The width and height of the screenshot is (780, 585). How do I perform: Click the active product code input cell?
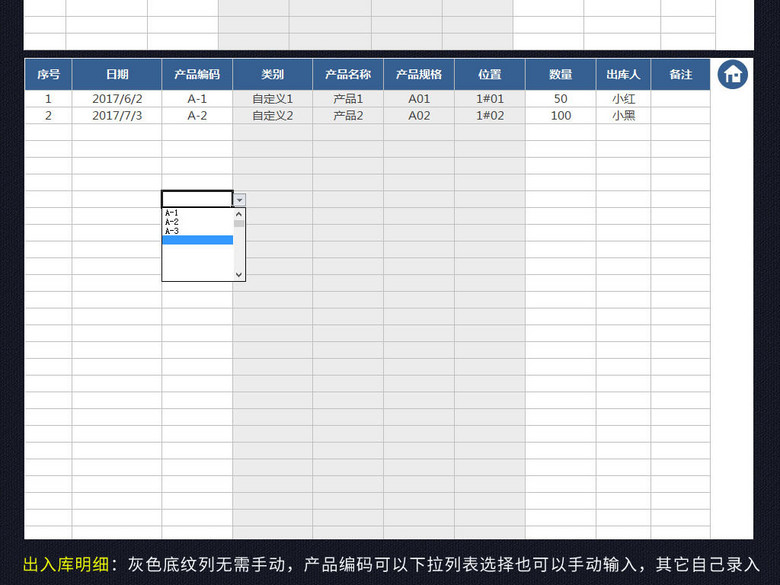[x=197, y=200]
